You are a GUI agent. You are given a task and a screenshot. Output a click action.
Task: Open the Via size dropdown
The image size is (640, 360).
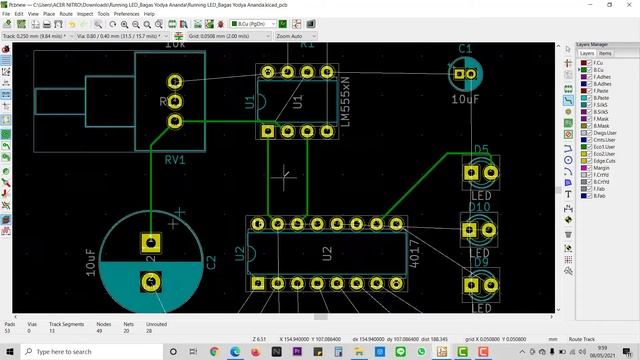click(x=122, y=36)
